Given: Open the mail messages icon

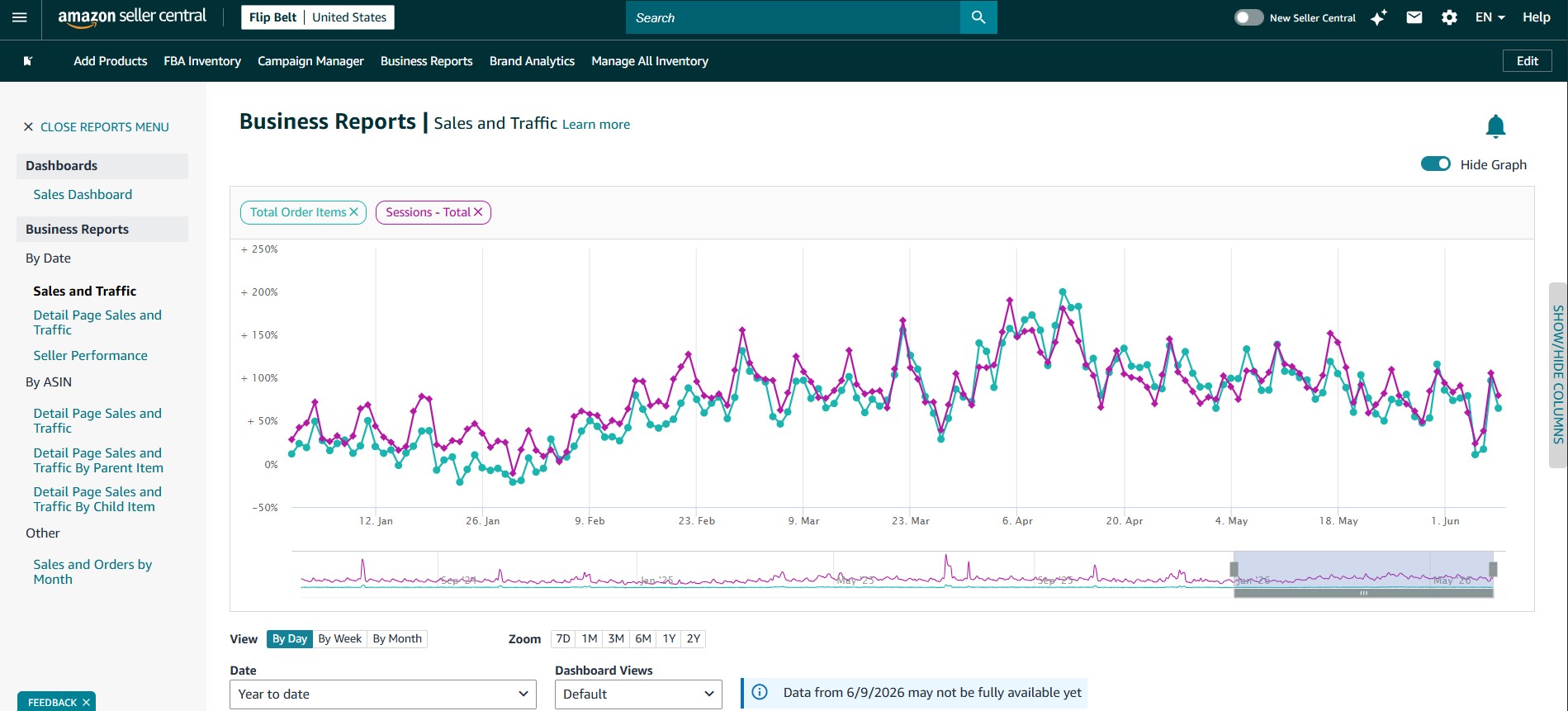Looking at the screenshot, I should (x=1414, y=17).
